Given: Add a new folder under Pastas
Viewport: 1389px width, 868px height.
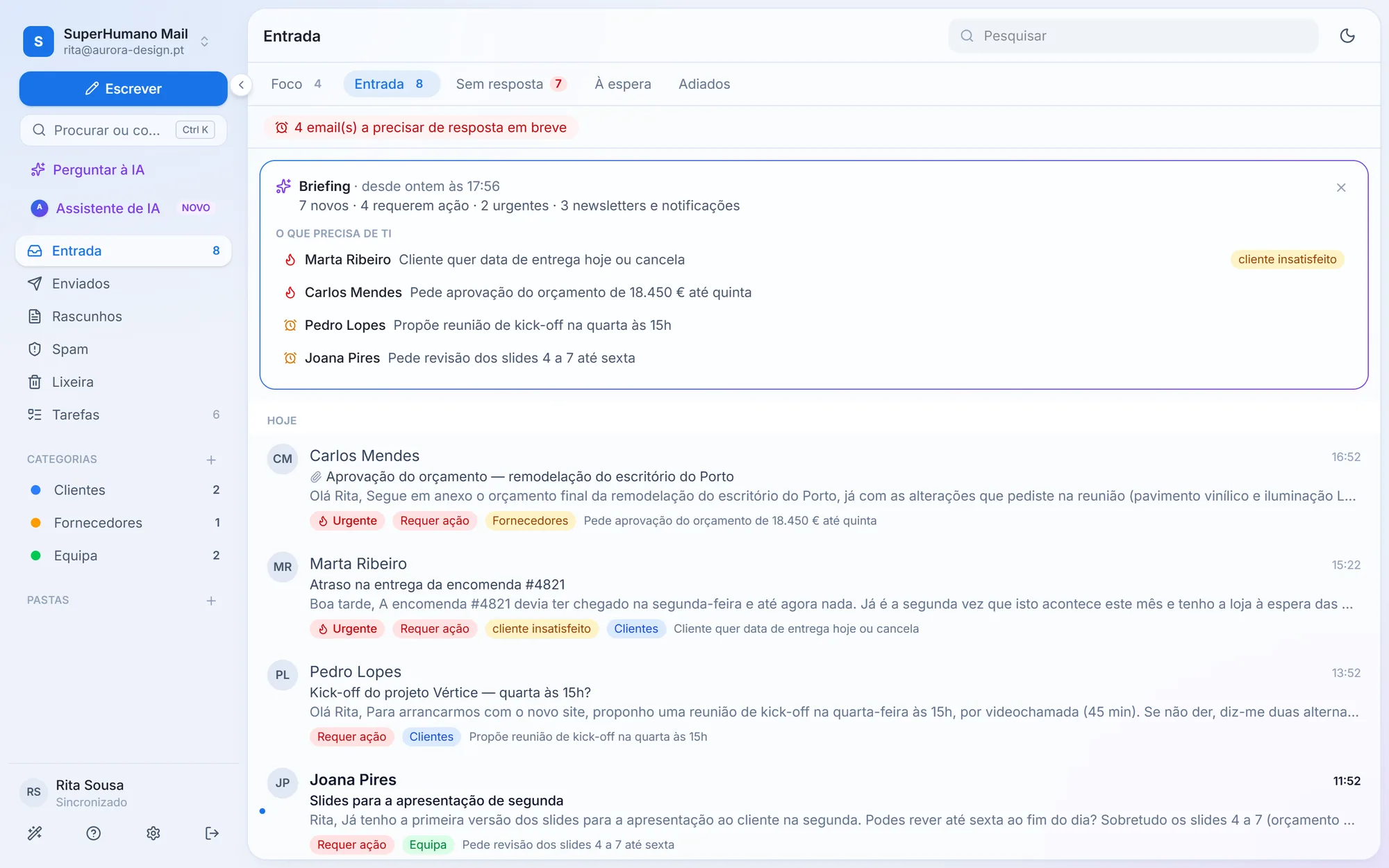Looking at the screenshot, I should click(x=211, y=601).
